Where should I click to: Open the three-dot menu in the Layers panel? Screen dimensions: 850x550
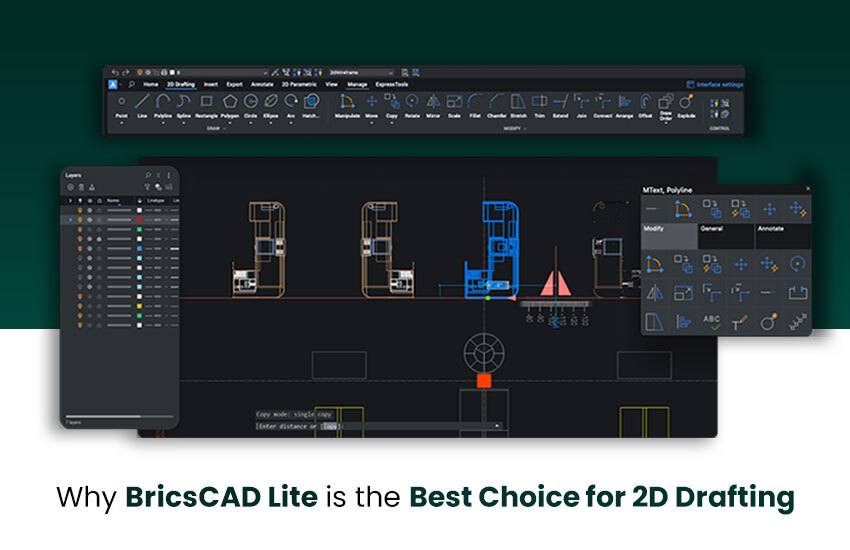[x=169, y=175]
